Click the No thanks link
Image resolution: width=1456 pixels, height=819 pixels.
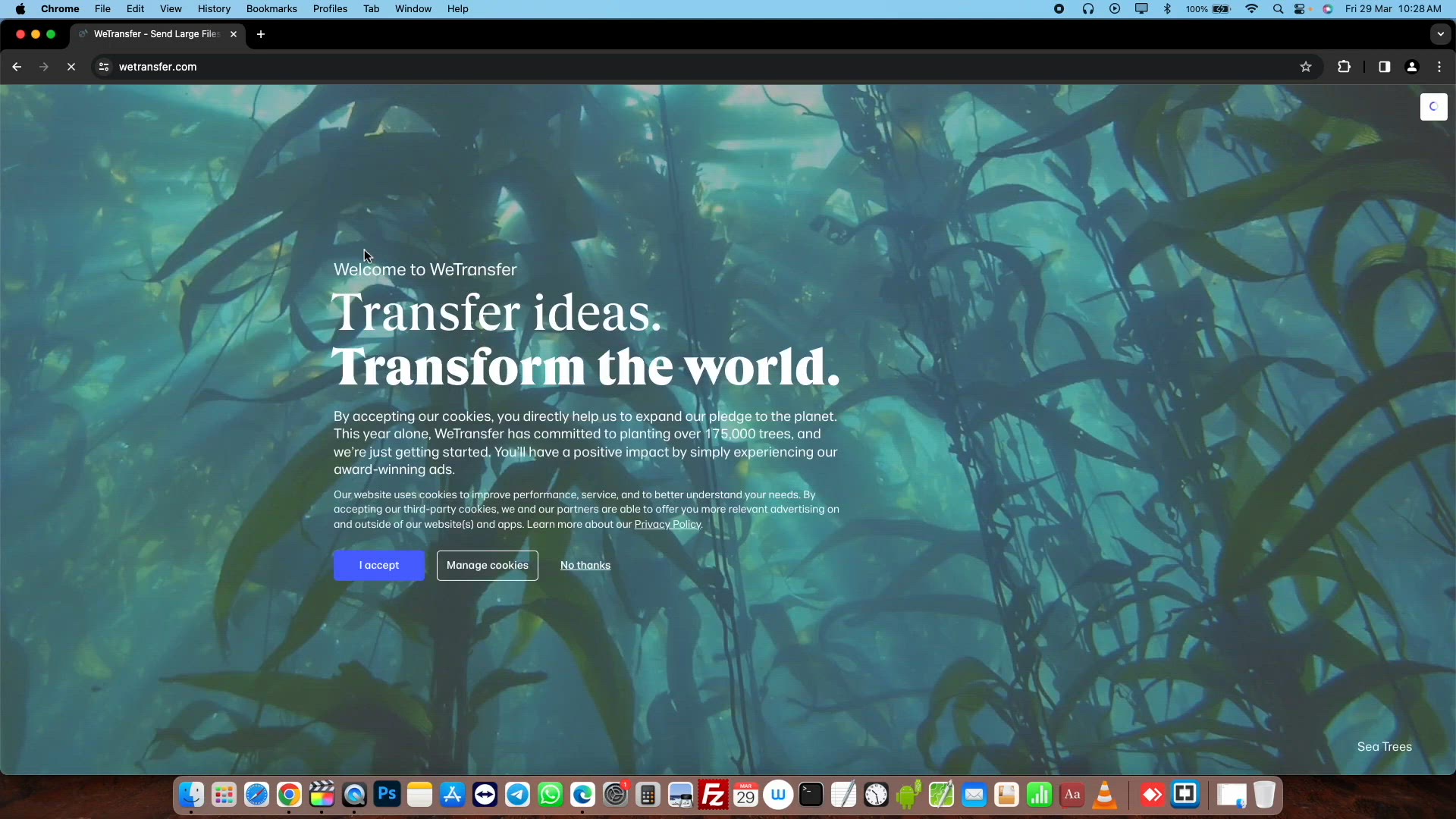(x=585, y=566)
